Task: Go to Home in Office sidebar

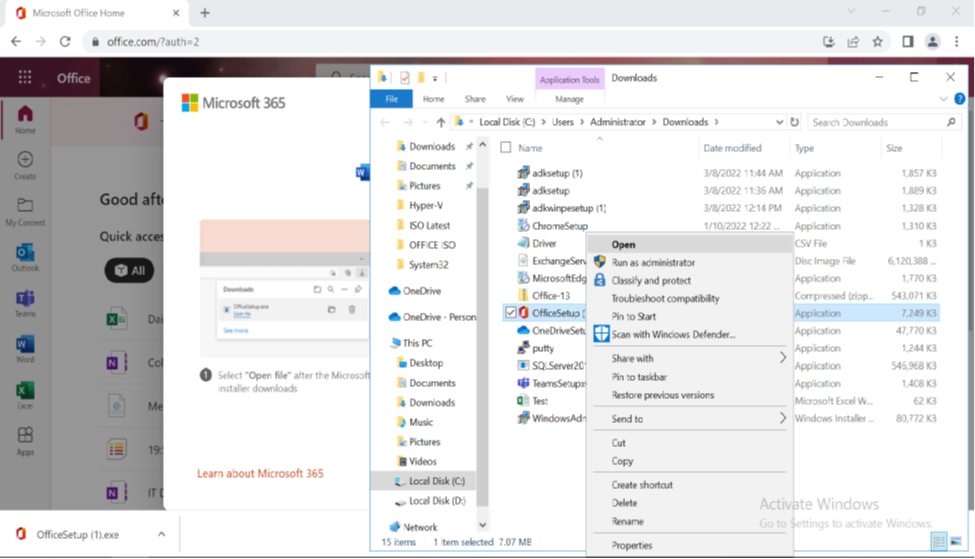Action: point(25,120)
